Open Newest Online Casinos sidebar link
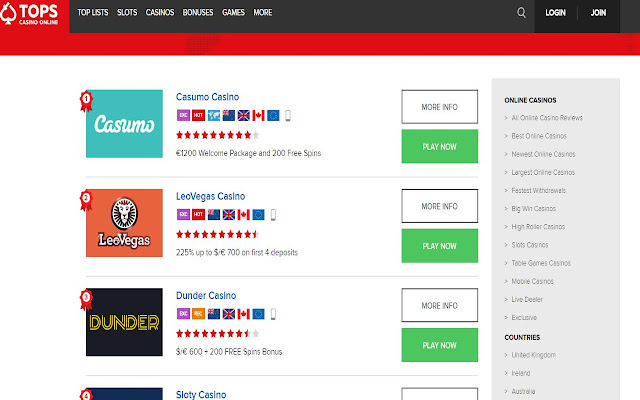This screenshot has height=400, width=640. 543,154
